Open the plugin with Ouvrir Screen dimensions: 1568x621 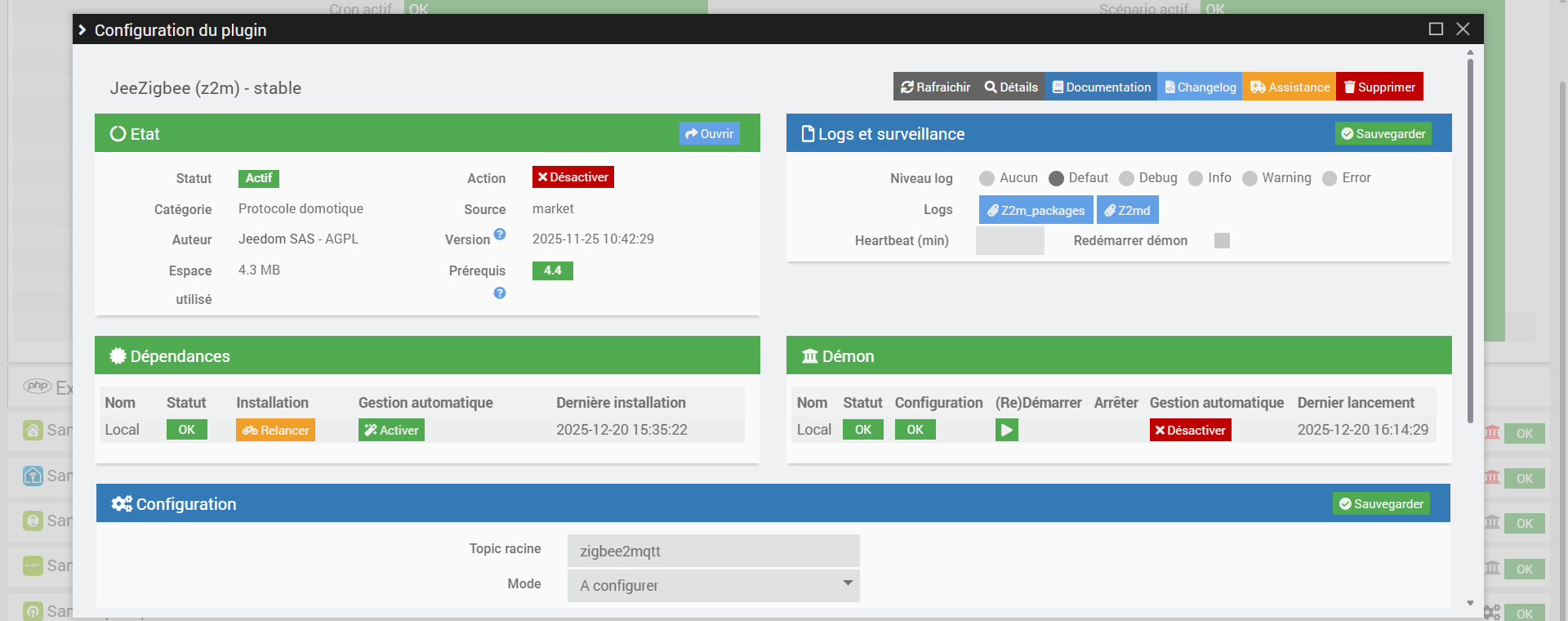point(709,134)
